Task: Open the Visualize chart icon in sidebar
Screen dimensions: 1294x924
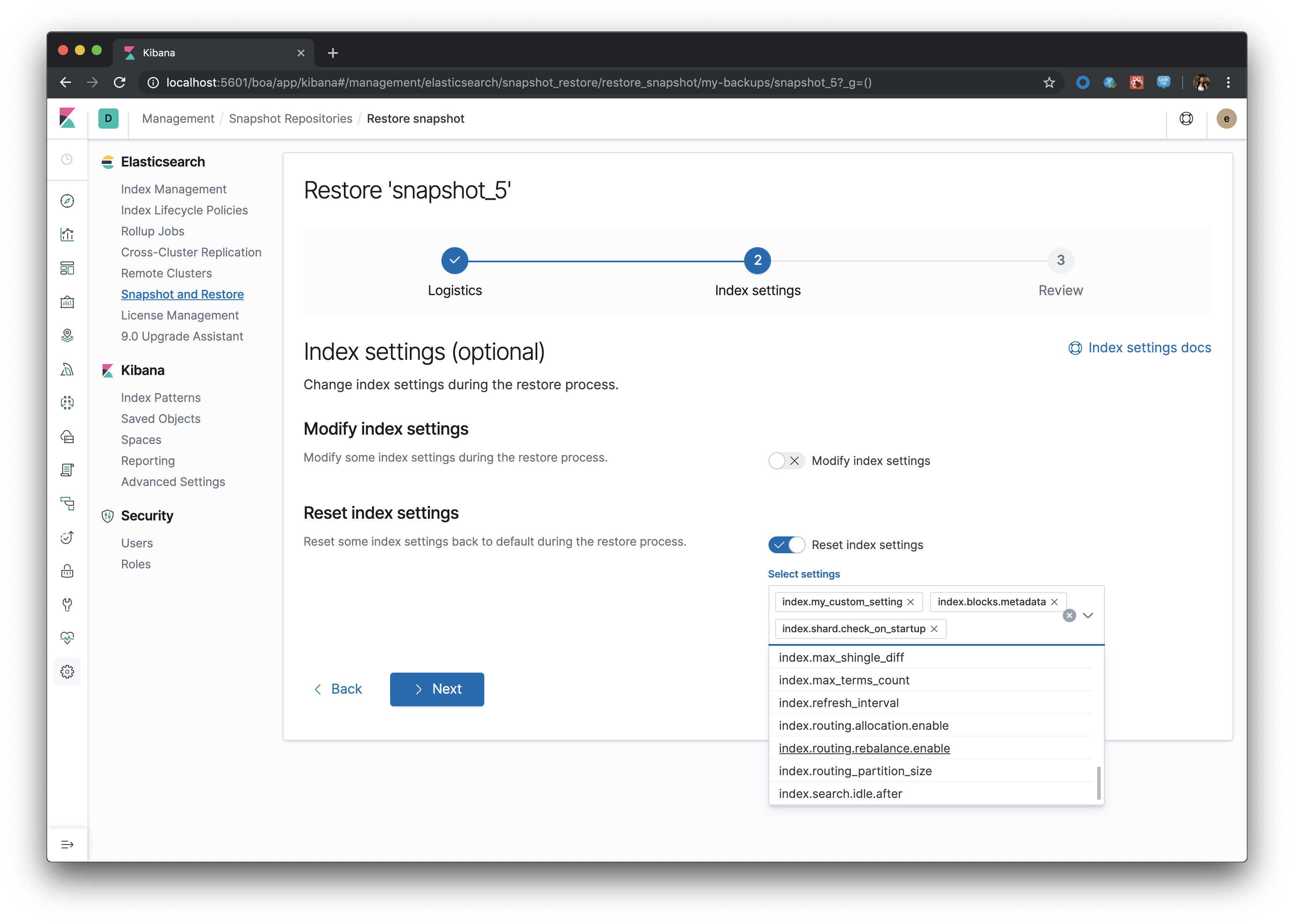Action: (67, 235)
